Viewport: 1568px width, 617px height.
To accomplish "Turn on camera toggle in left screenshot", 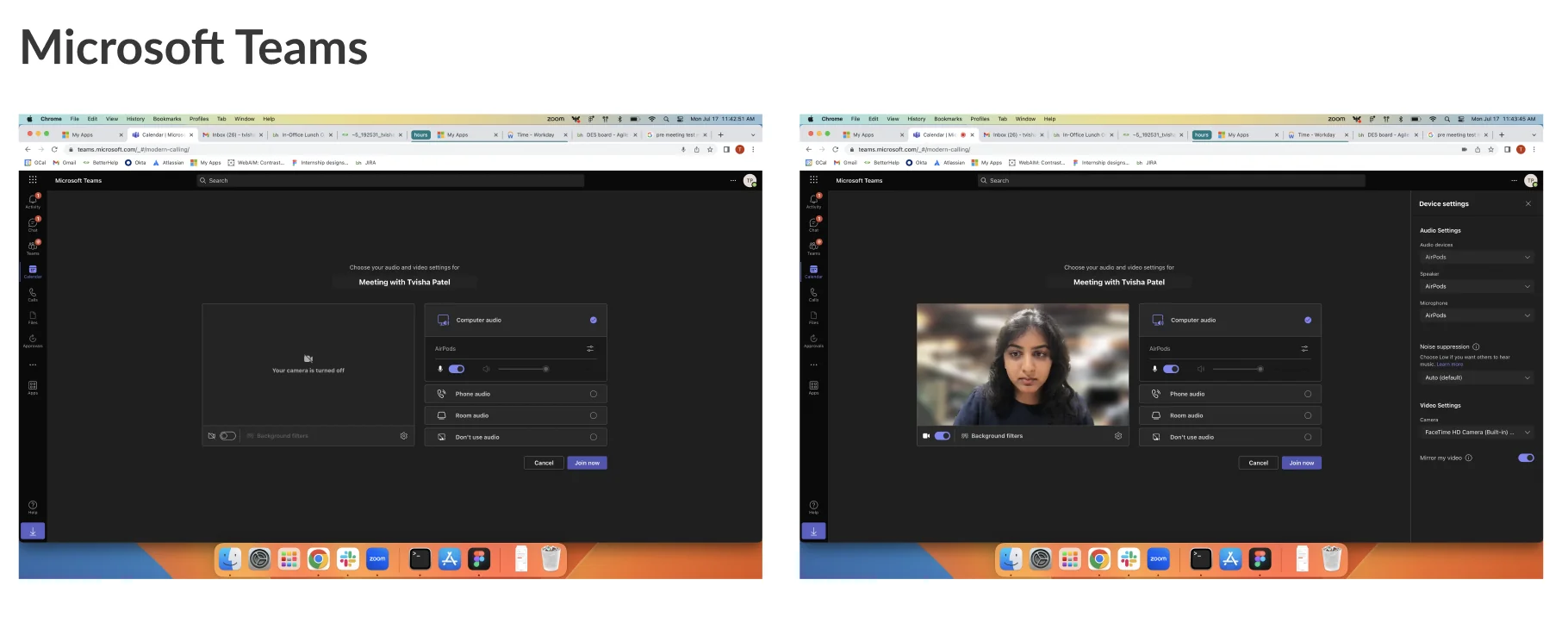I will (x=227, y=436).
